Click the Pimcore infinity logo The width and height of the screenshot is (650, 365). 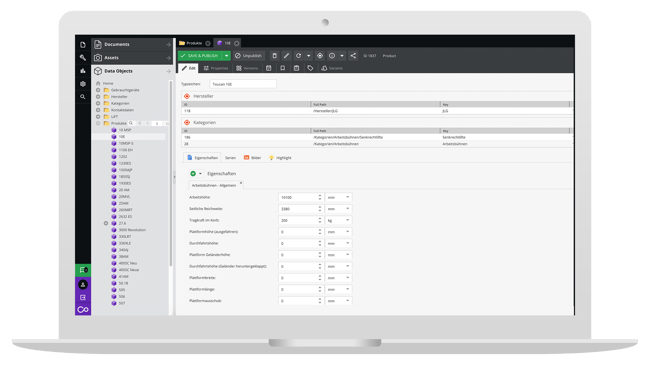click(x=83, y=309)
